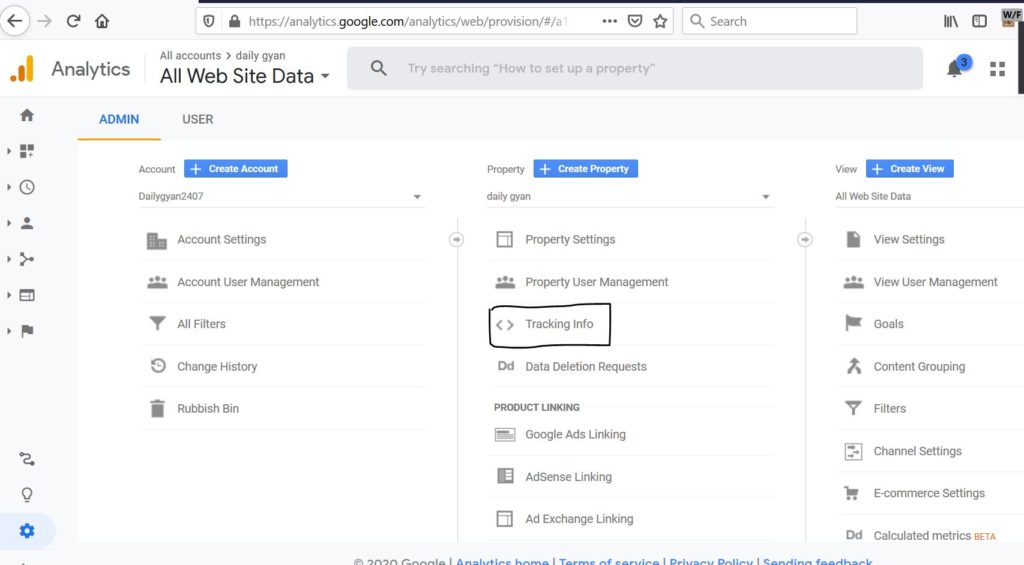This screenshot has width=1024, height=565.
Task: Open the Dailygyan2407 account dropdown
Action: coord(281,197)
